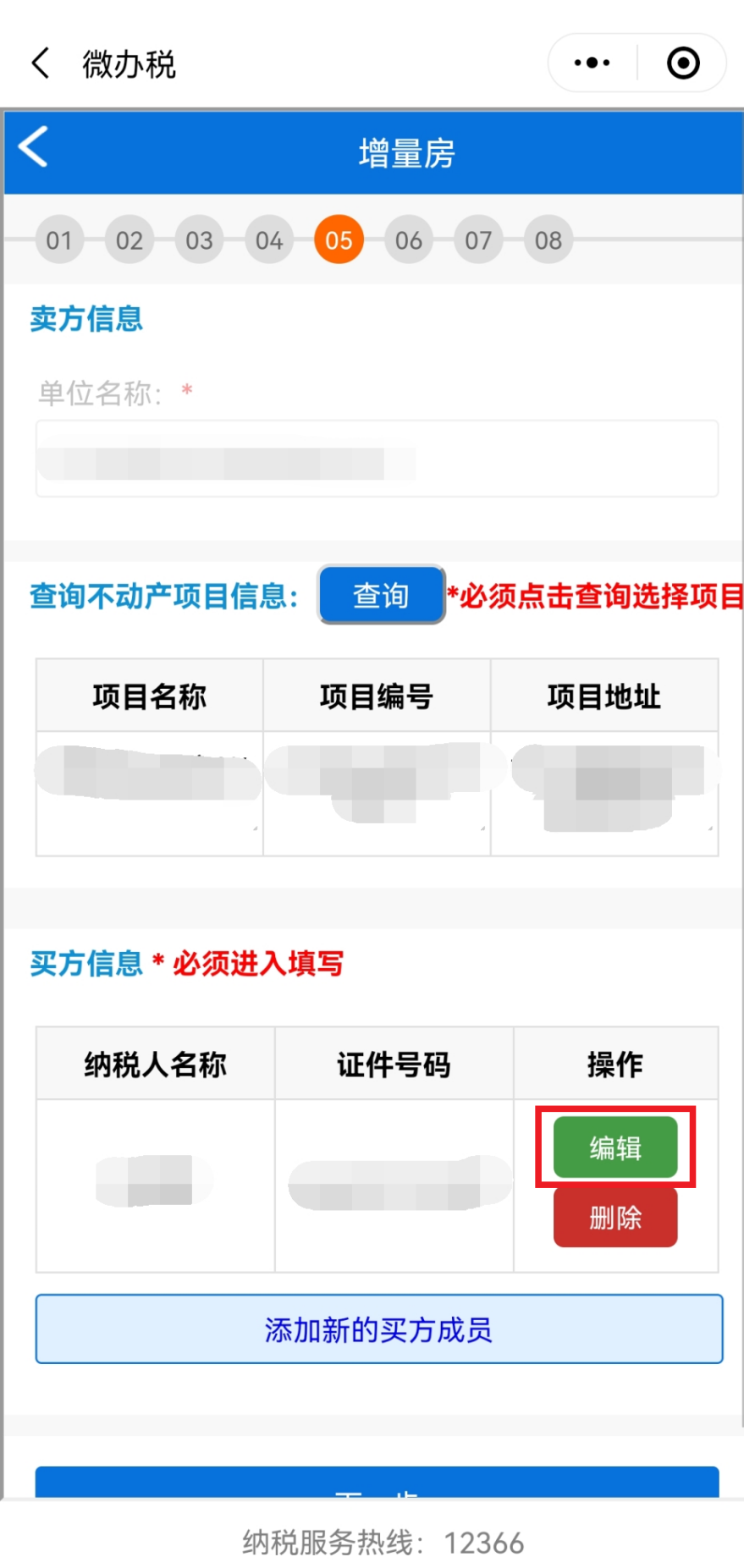The image size is (744, 1568).
Task: Jump to step 01 circle
Action: click(x=59, y=240)
